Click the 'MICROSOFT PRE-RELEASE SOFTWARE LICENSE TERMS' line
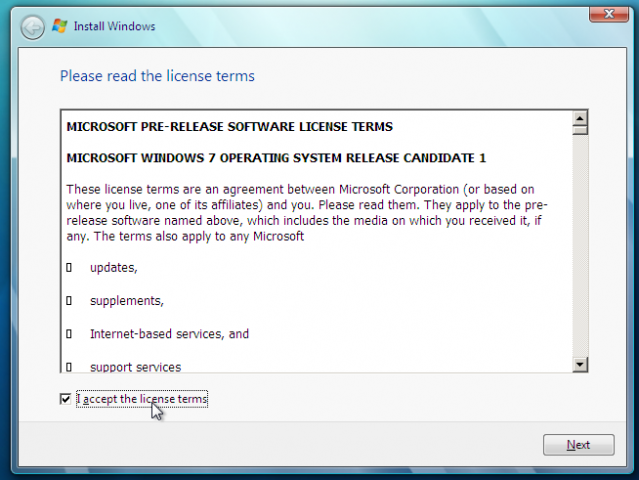The height and width of the screenshot is (480, 639). click(x=229, y=127)
